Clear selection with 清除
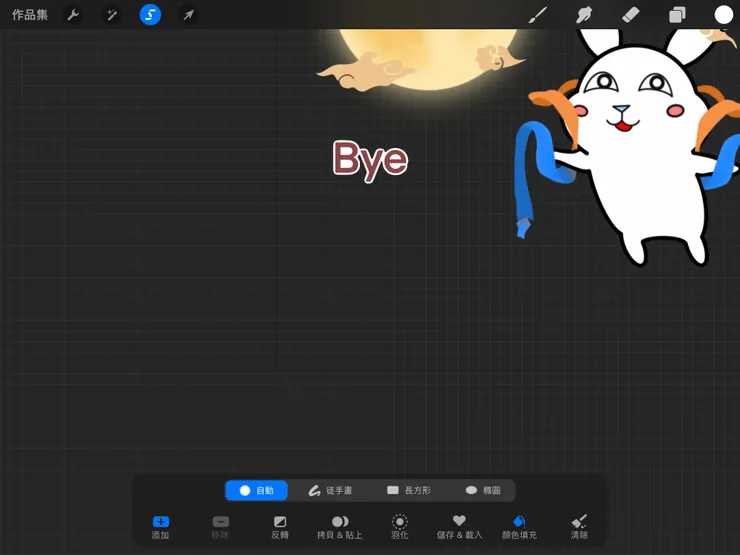The width and height of the screenshot is (740, 555). point(579,527)
